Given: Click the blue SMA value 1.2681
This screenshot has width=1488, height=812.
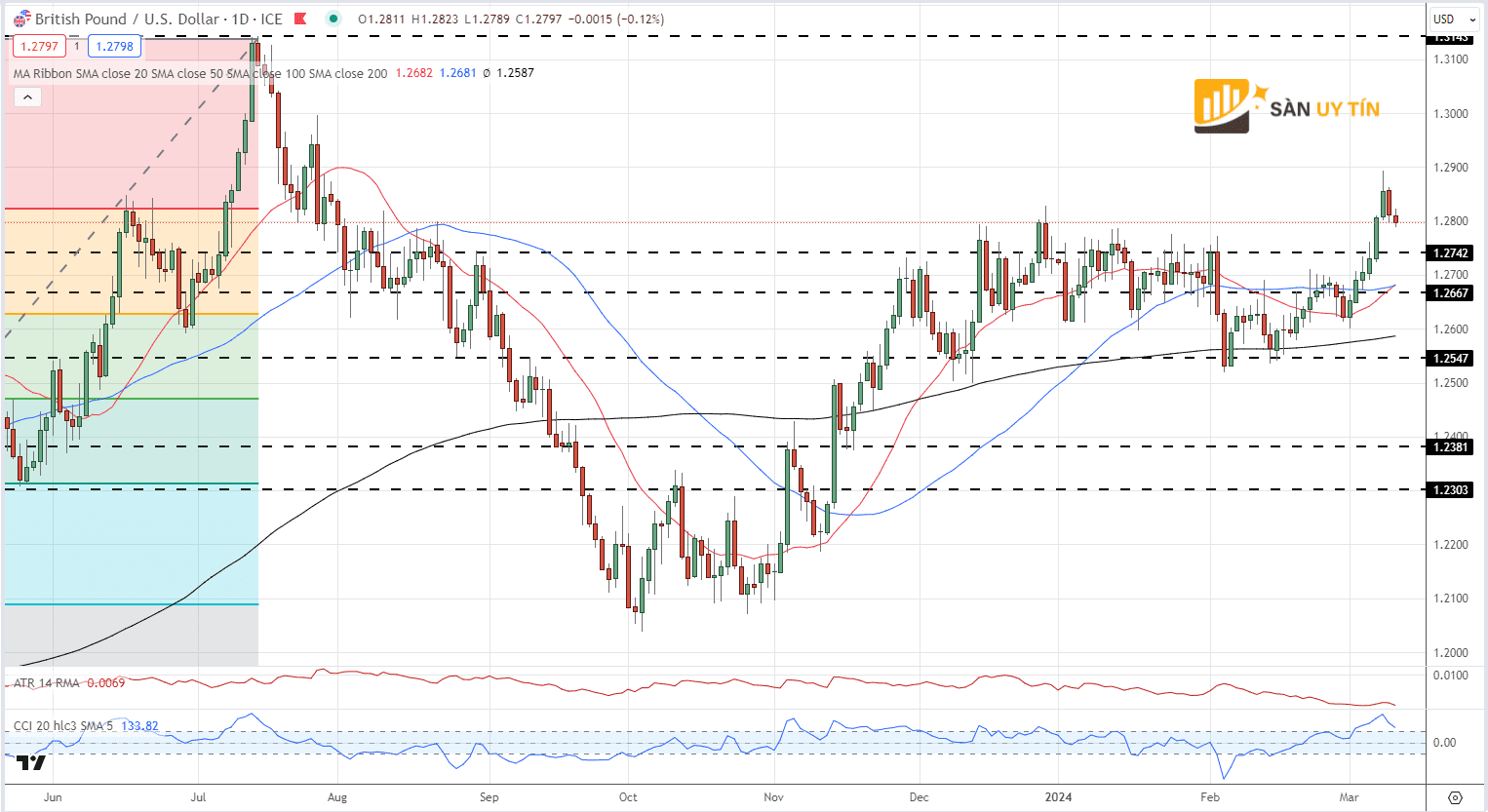Looking at the screenshot, I should point(458,73).
